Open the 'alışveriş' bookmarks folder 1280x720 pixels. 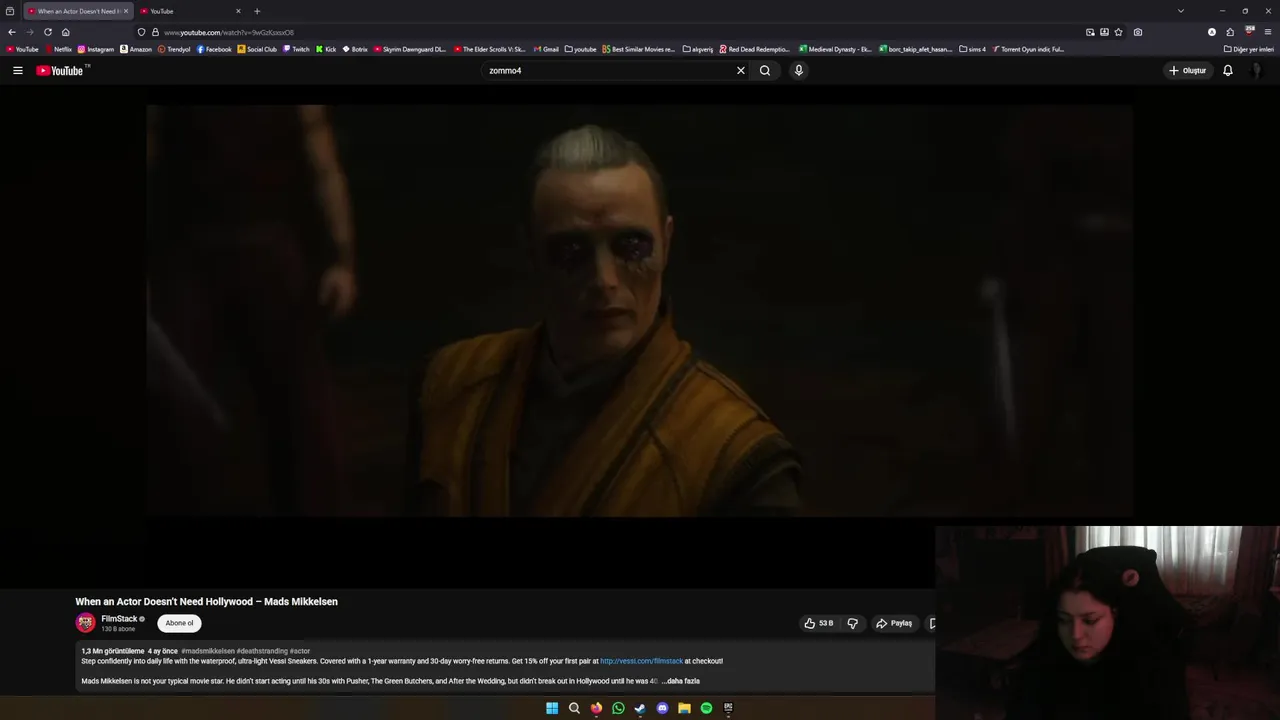698,49
